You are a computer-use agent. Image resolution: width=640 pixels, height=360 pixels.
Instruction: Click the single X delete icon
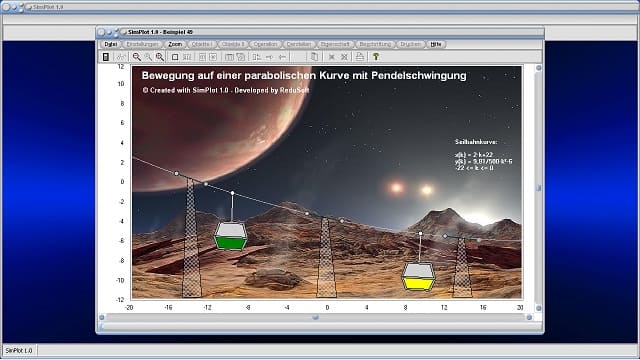(x=331, y=57)
